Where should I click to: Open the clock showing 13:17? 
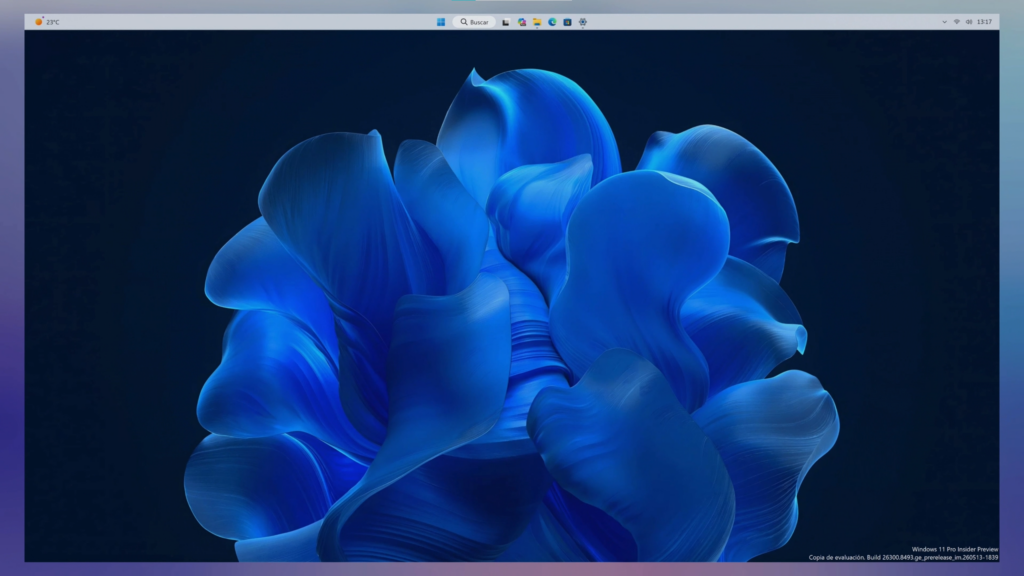tap(984, 22)
